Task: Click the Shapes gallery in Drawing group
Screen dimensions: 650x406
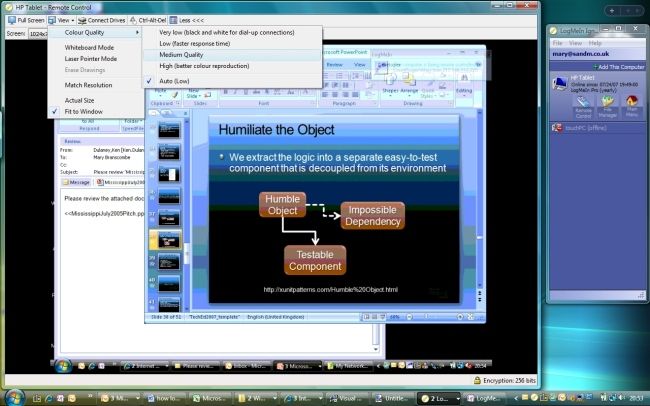Action: tap(390, 85)
